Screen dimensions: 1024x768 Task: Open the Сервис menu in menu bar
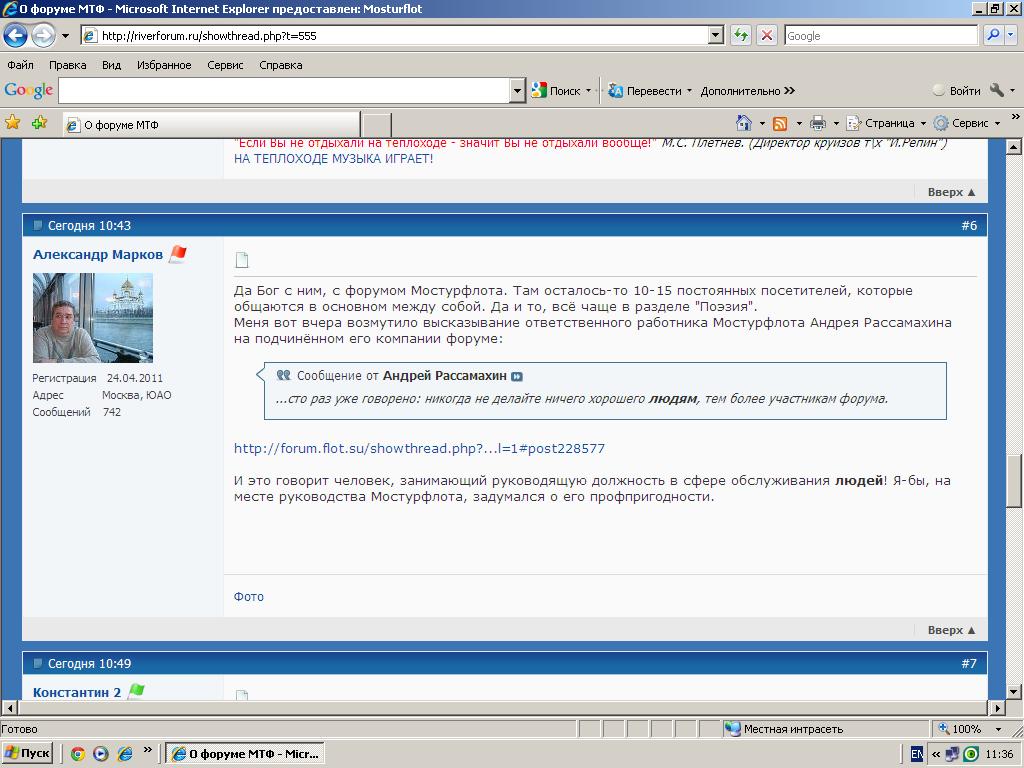[x=225, y=65]
